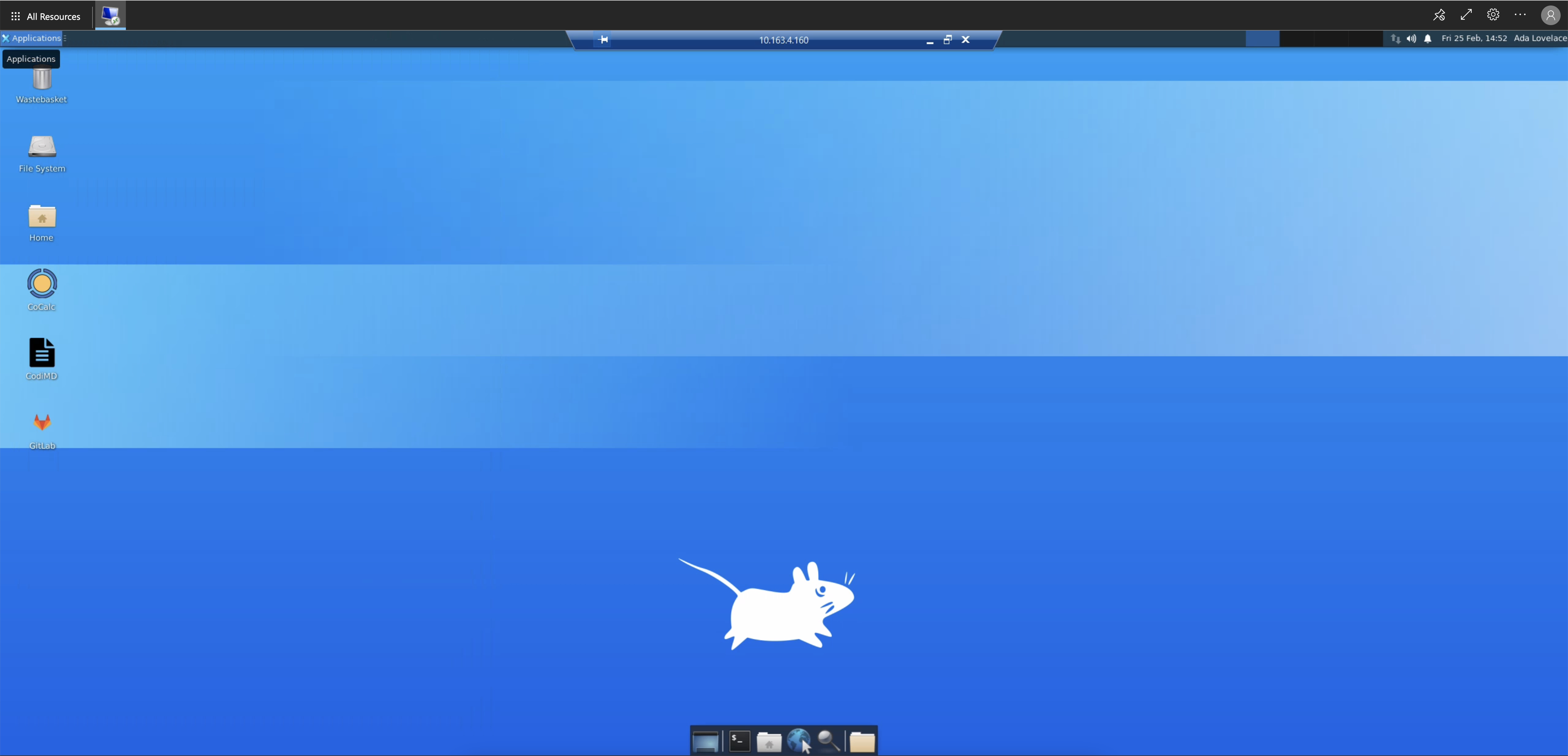
Task: Toggle the pin on the connection bar
Action: 603,39
